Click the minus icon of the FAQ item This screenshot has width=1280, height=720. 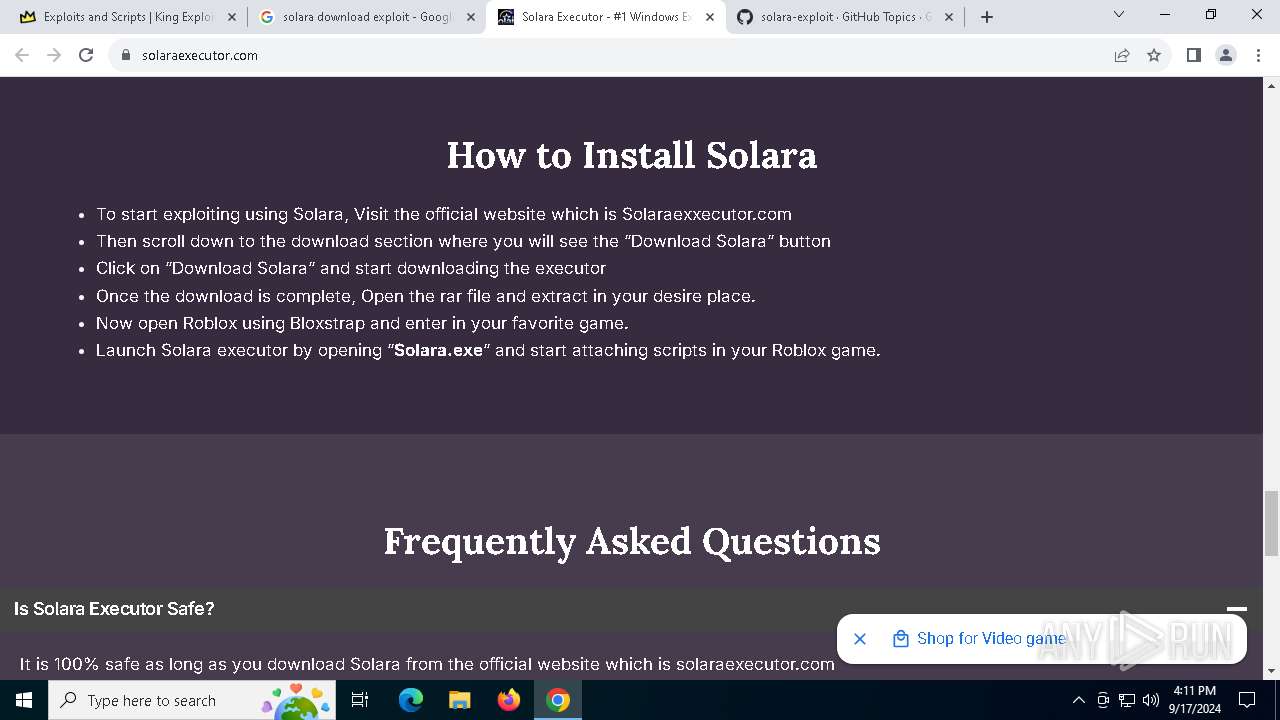click(1237, 609)
